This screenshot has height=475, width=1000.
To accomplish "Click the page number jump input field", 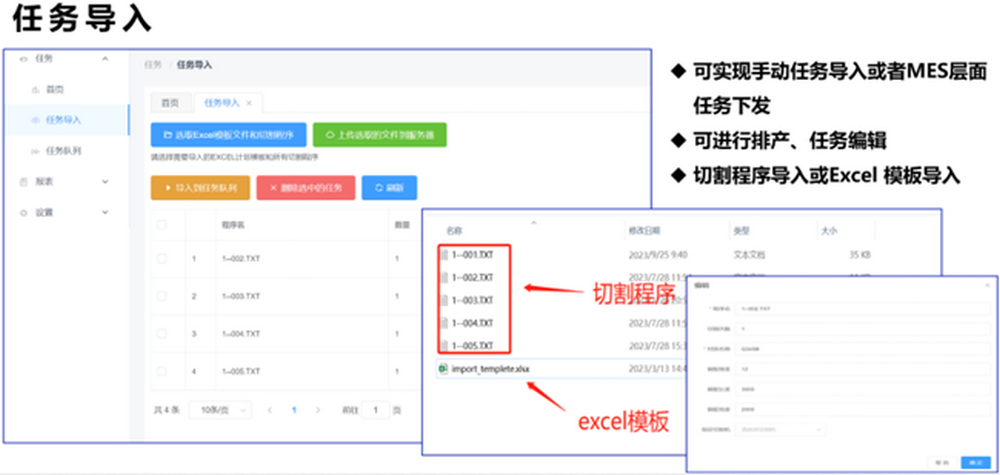I will [375, 410].
